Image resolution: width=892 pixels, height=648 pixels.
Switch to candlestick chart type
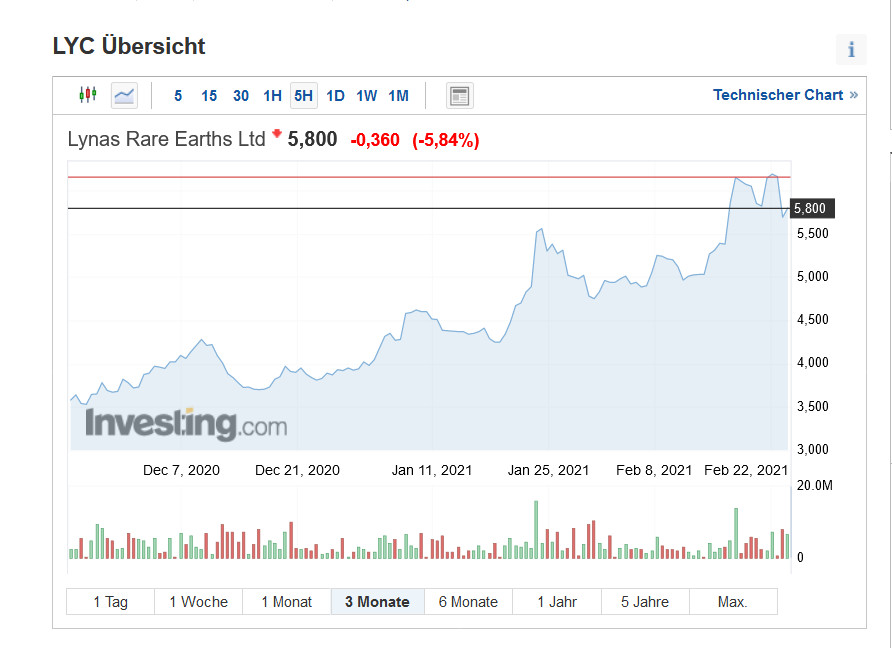pos(88,95)
